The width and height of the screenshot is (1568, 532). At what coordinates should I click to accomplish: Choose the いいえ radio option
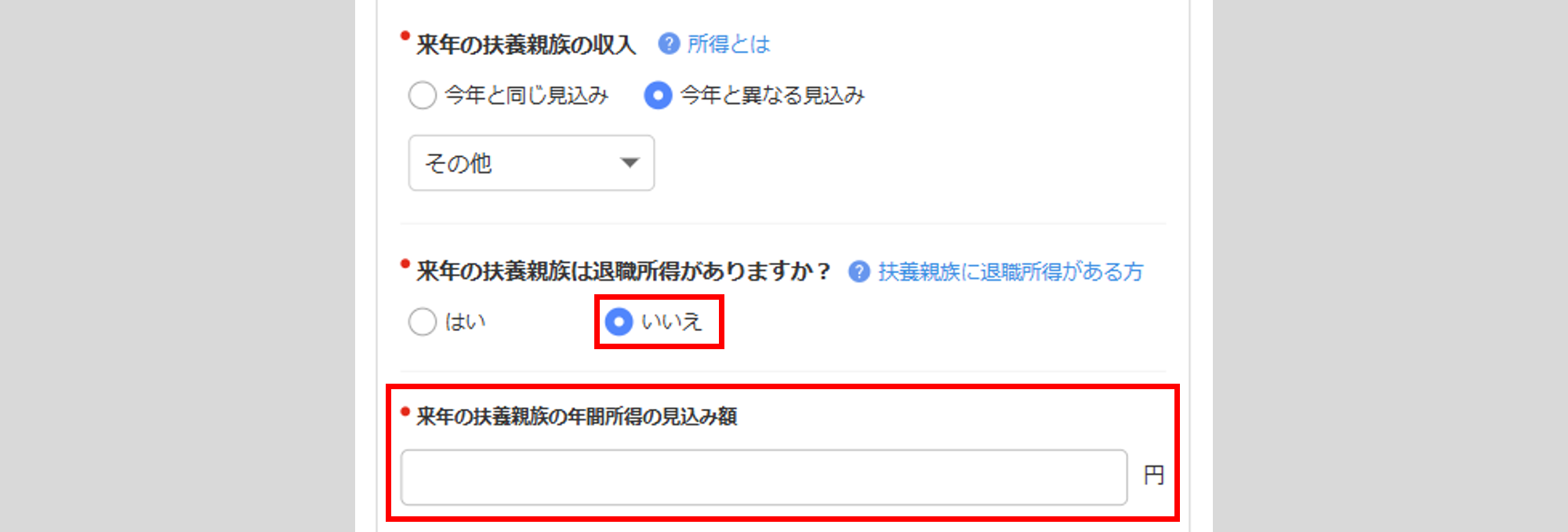coord(619,322)
